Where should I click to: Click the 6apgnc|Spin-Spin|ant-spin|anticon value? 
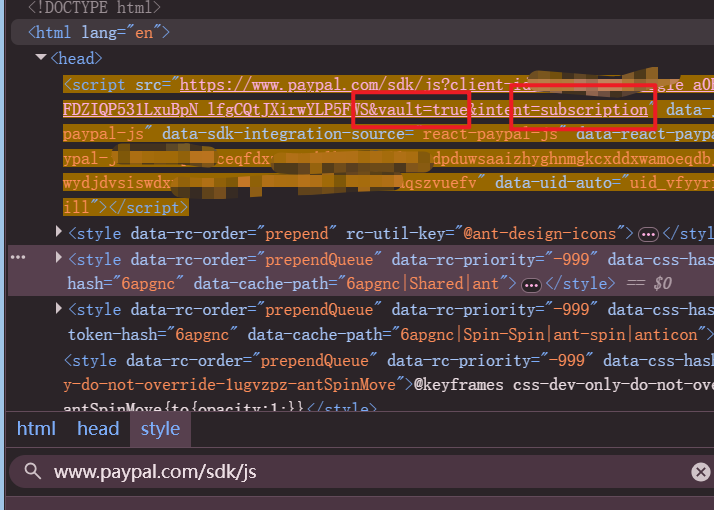point(549,335)
